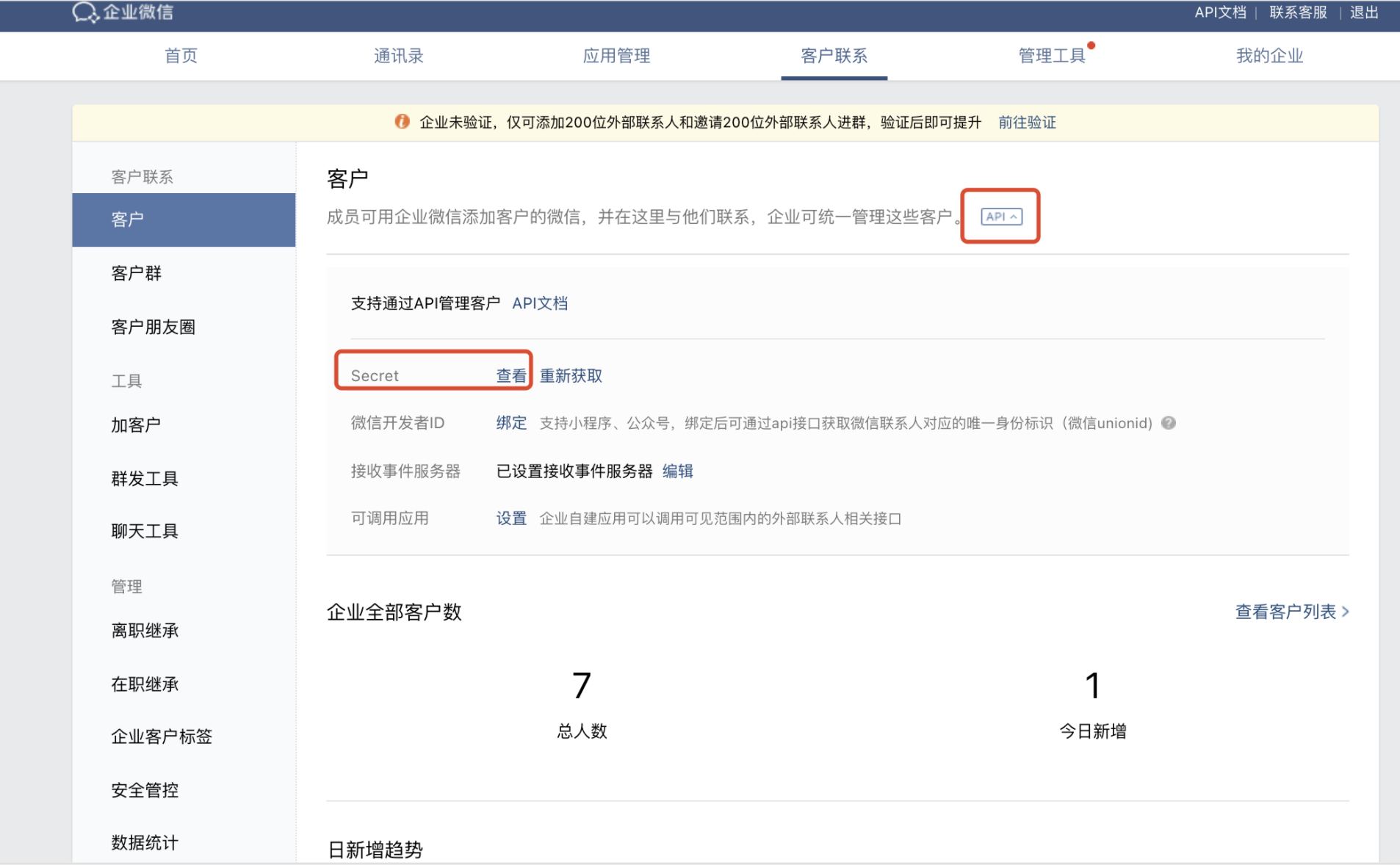Click 设置 for 可调用应用
The image size is (1400, 865).
point(511,518)
